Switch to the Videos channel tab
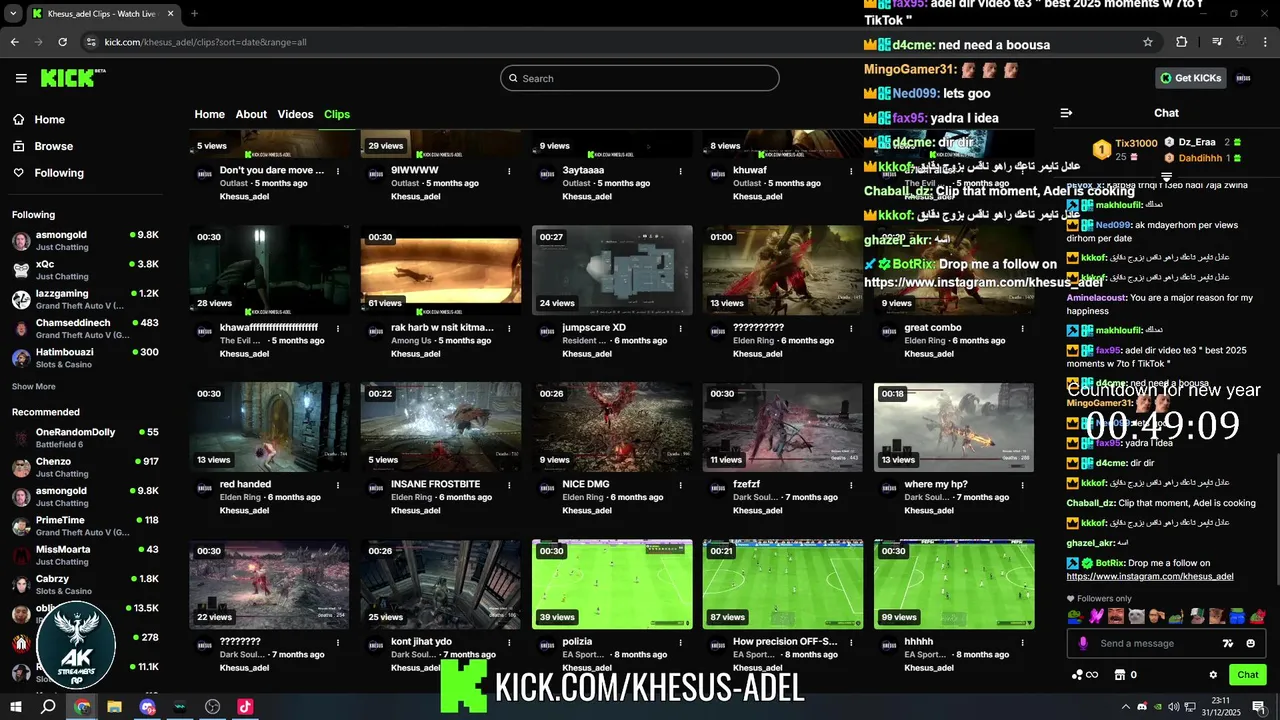The width and height of the screenshot is (1280, 720). pos(295,114)
